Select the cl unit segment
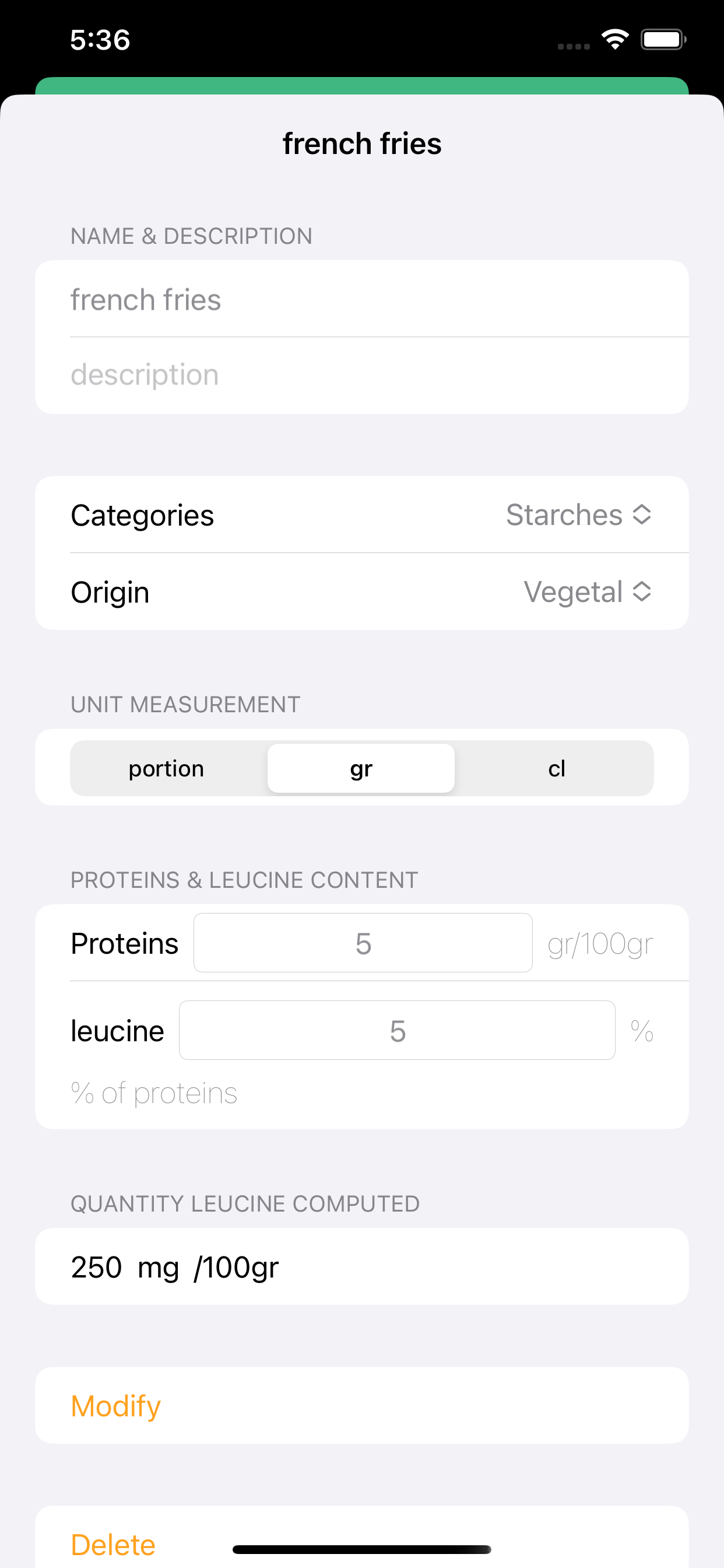Screen dimensions: 724x1568 pyautogui.click(x=557, y=768)
